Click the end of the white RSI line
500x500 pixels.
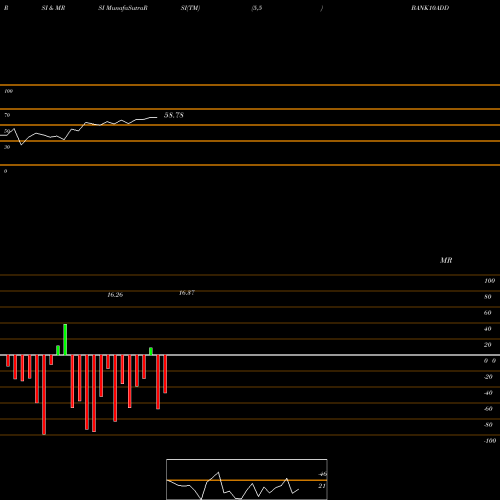(x=156, y=117)
